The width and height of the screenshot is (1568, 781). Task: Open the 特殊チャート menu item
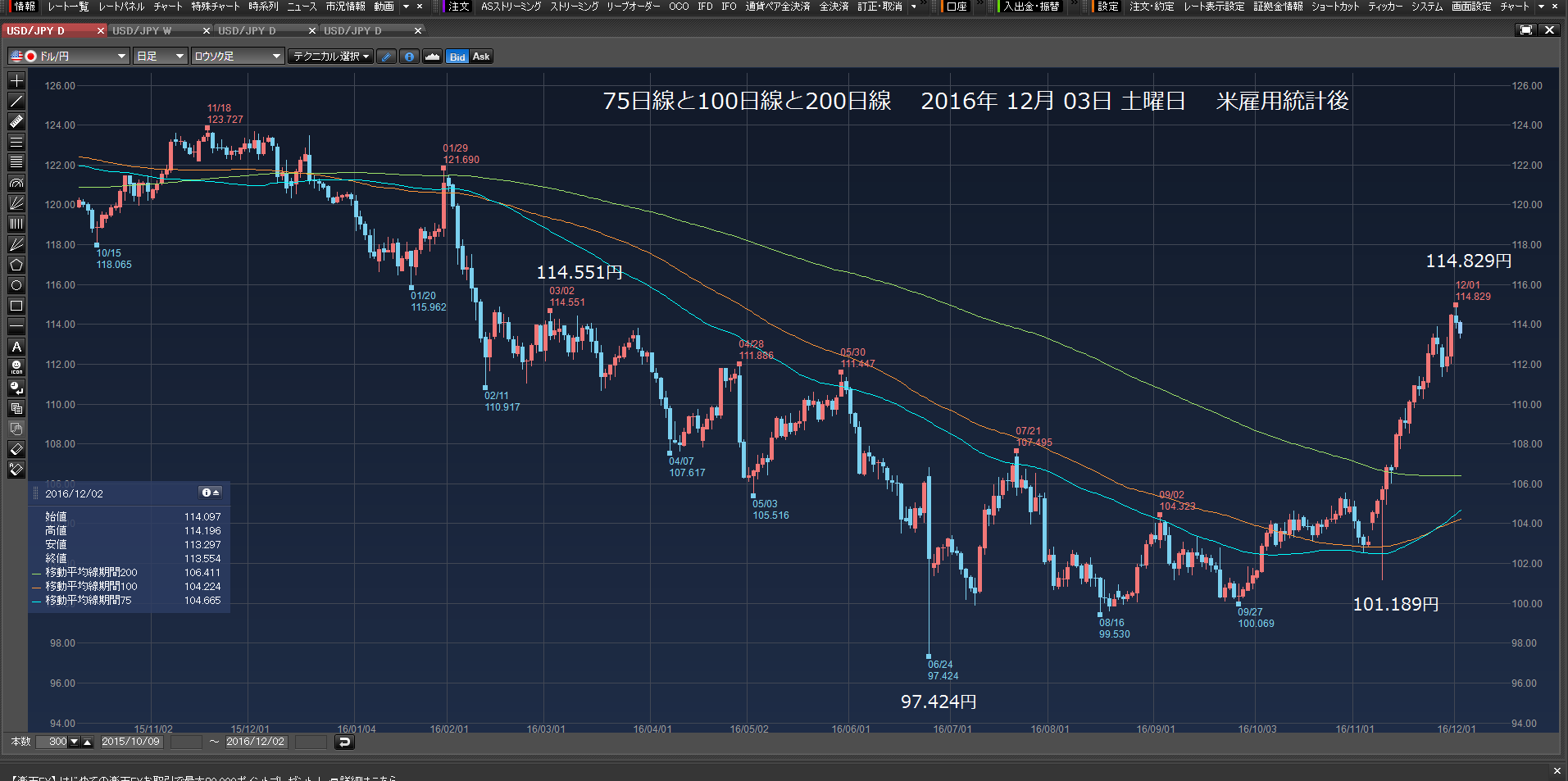pyautogui.click(x=216, y=7)
